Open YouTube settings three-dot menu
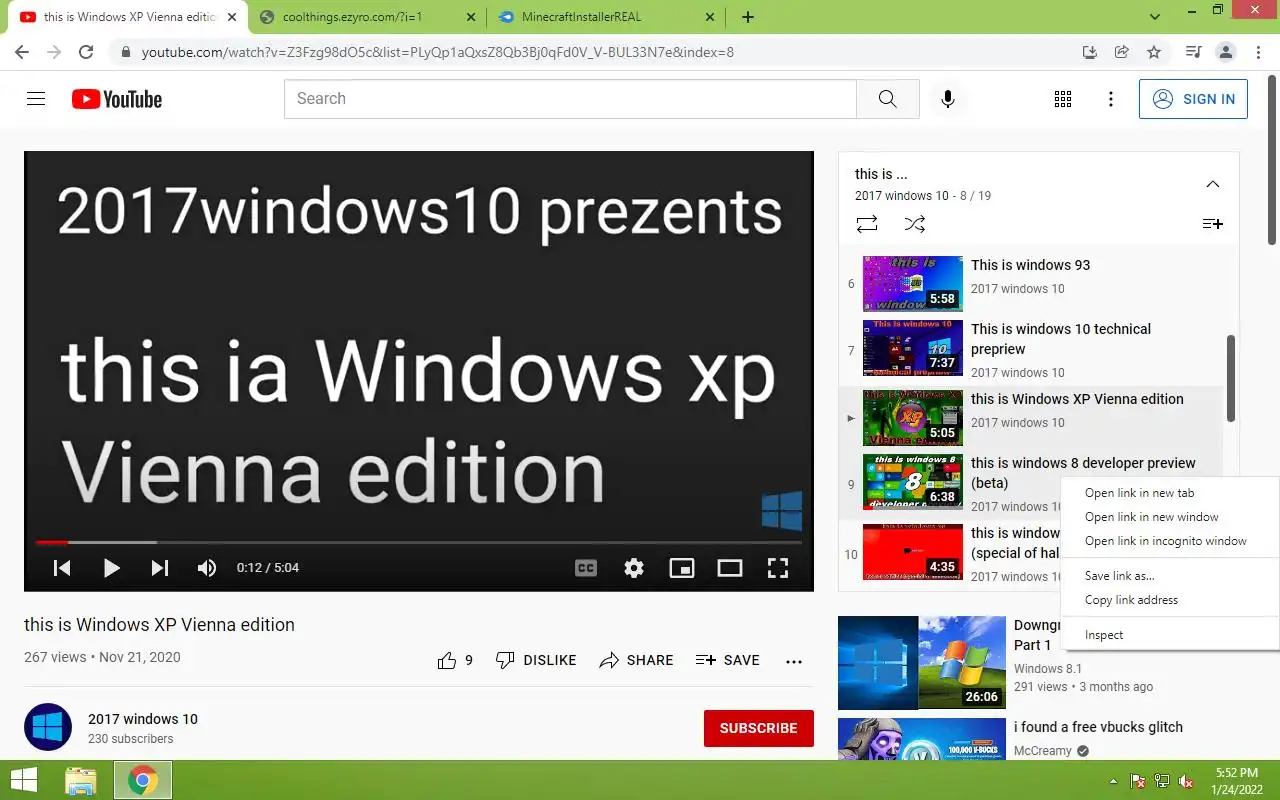 click(1111, 99)
